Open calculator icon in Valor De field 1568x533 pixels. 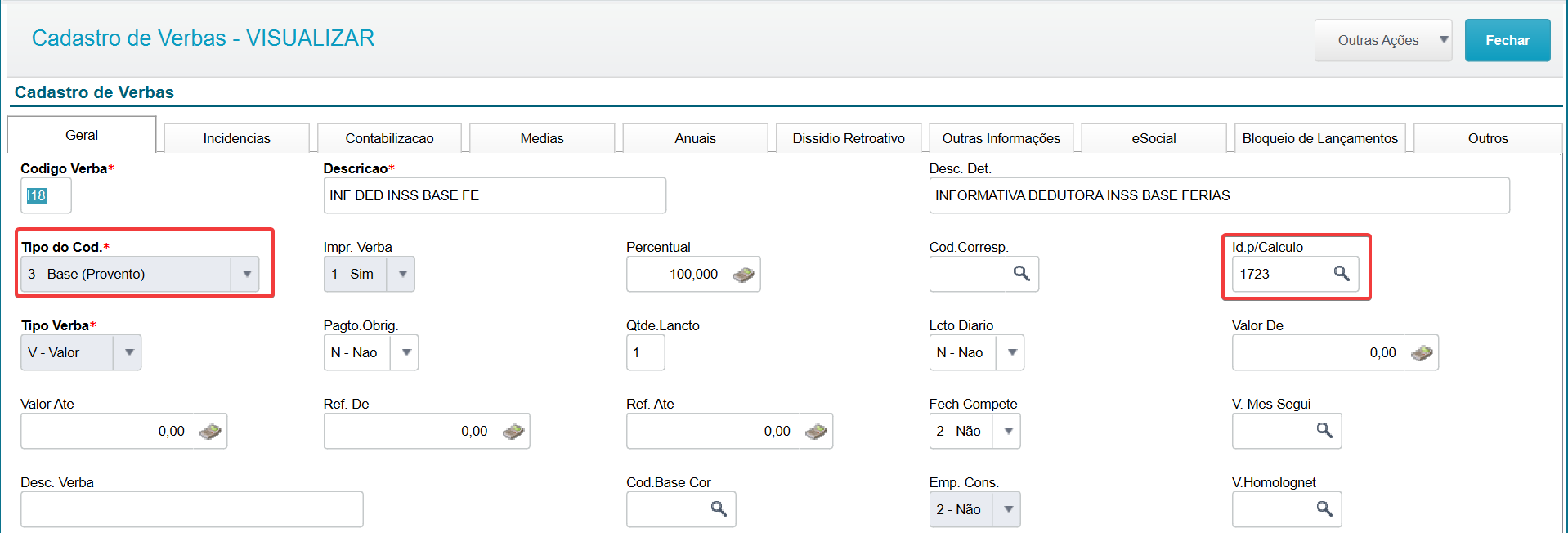coord(1422,353)
